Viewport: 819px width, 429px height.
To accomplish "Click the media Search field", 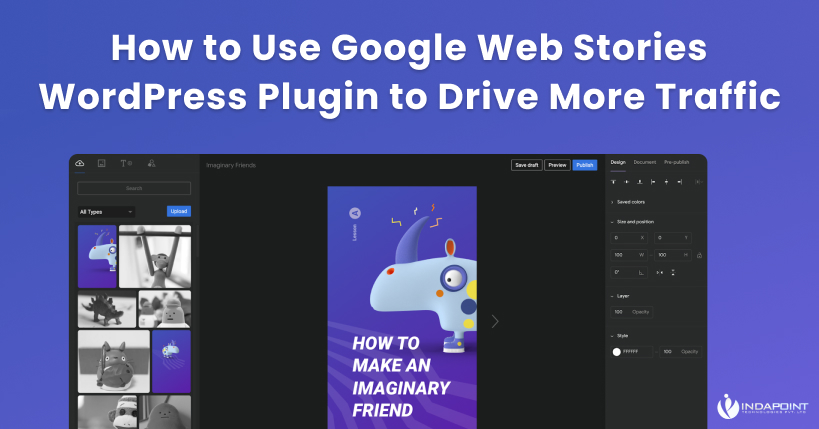I will click(134, 188).
